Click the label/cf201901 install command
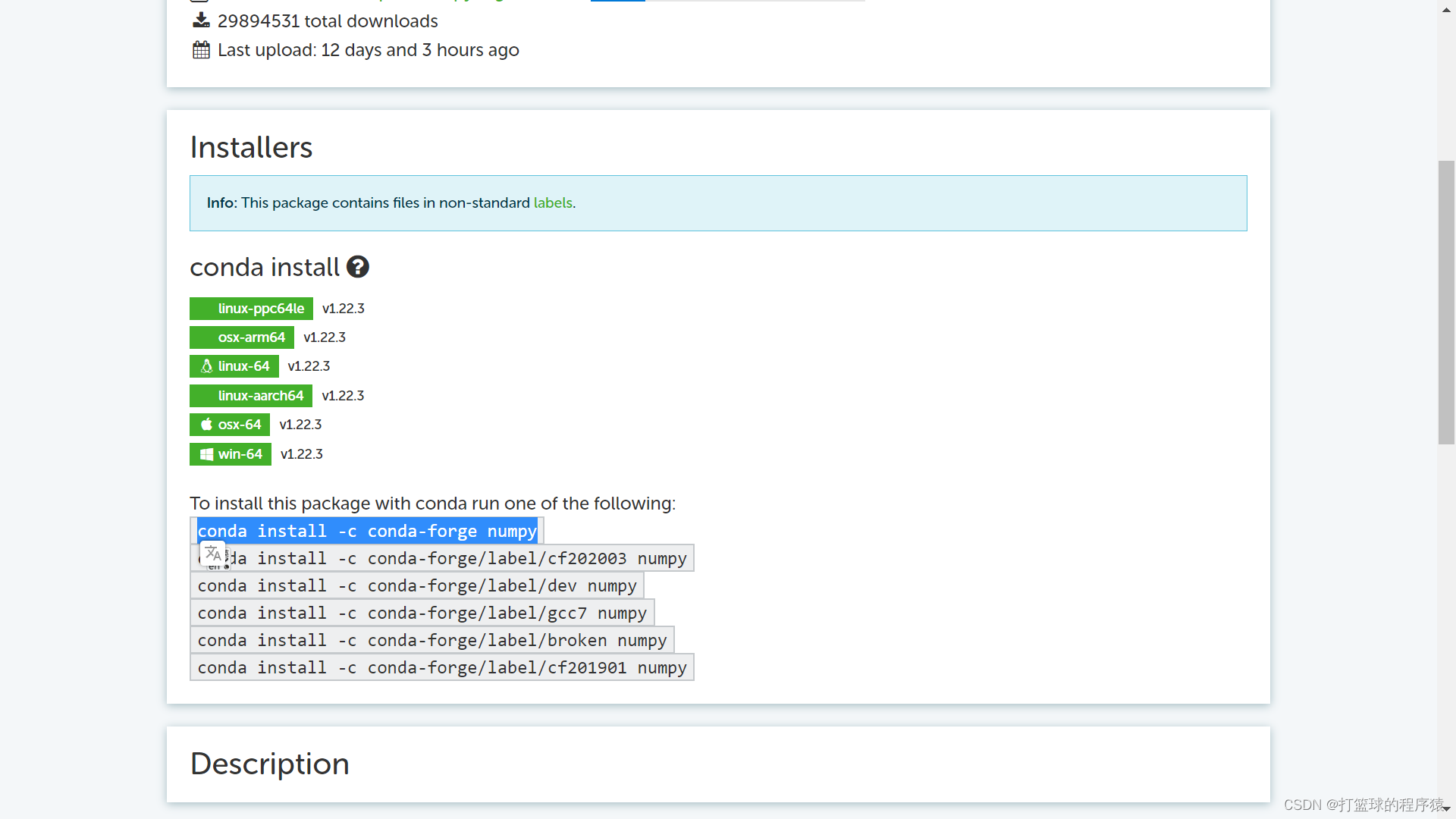Viewport: 1456px width, 819px height. coord(442,668)
